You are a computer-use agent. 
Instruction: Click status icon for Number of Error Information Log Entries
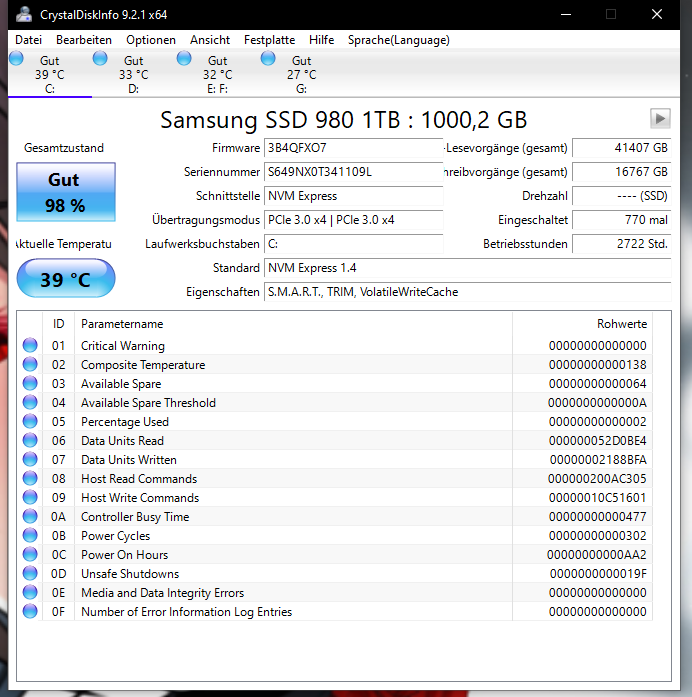[30, 611]
